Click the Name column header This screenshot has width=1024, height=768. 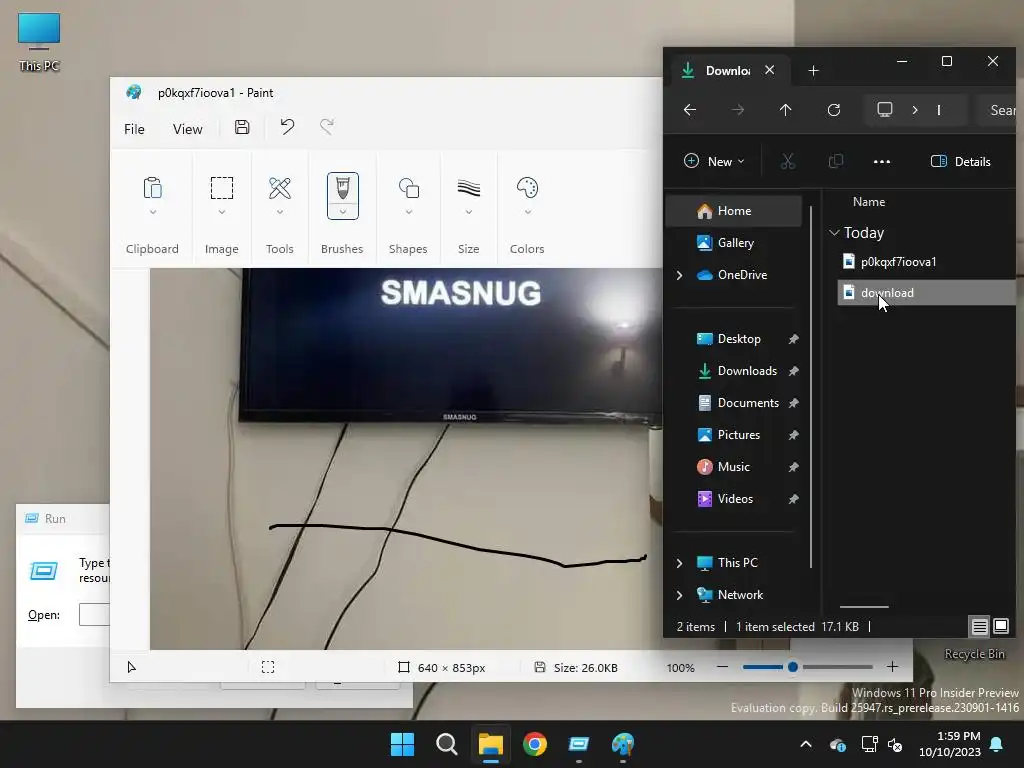[x=869, y=202]
